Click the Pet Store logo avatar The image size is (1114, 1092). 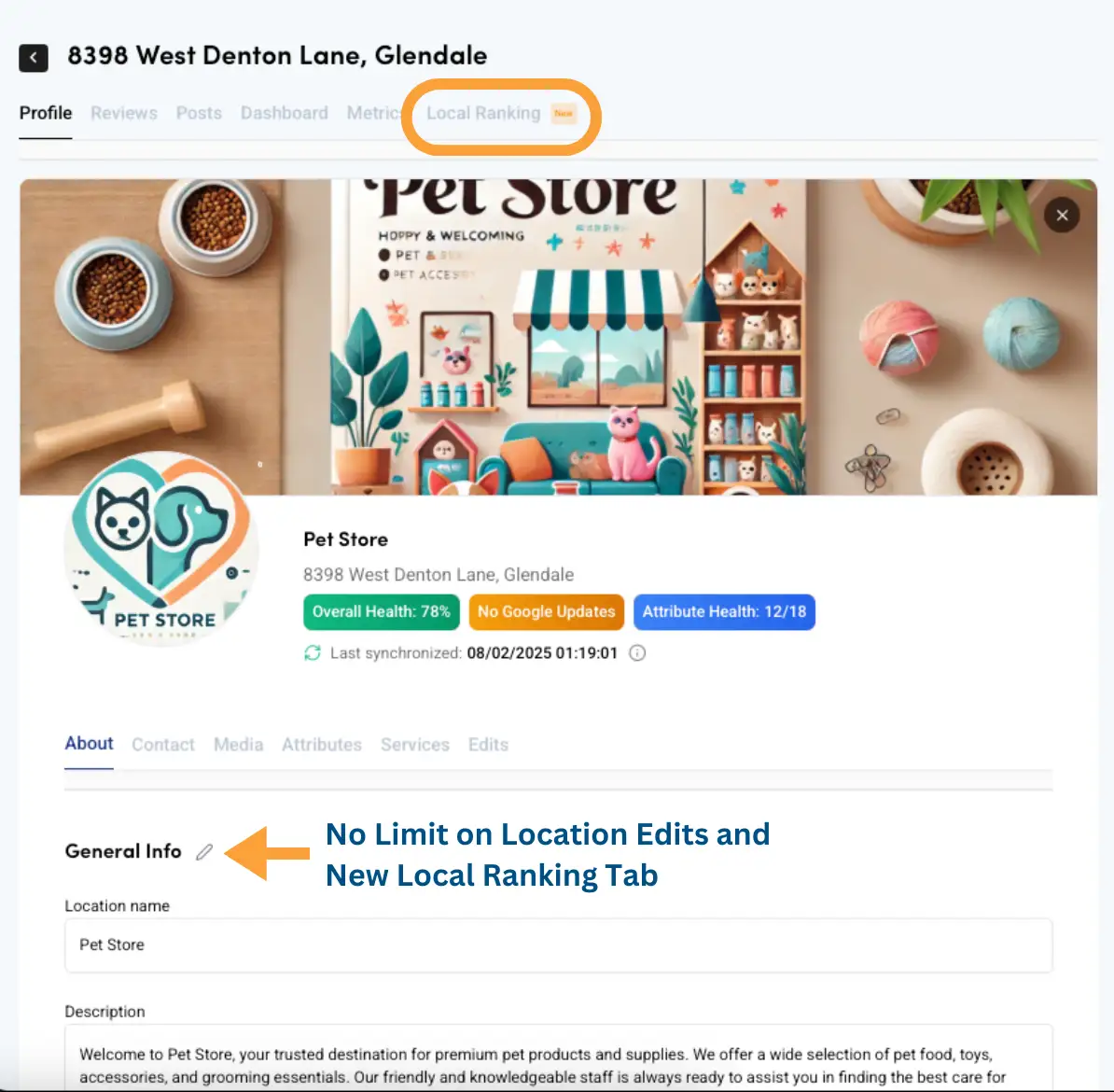coord(160,549)
